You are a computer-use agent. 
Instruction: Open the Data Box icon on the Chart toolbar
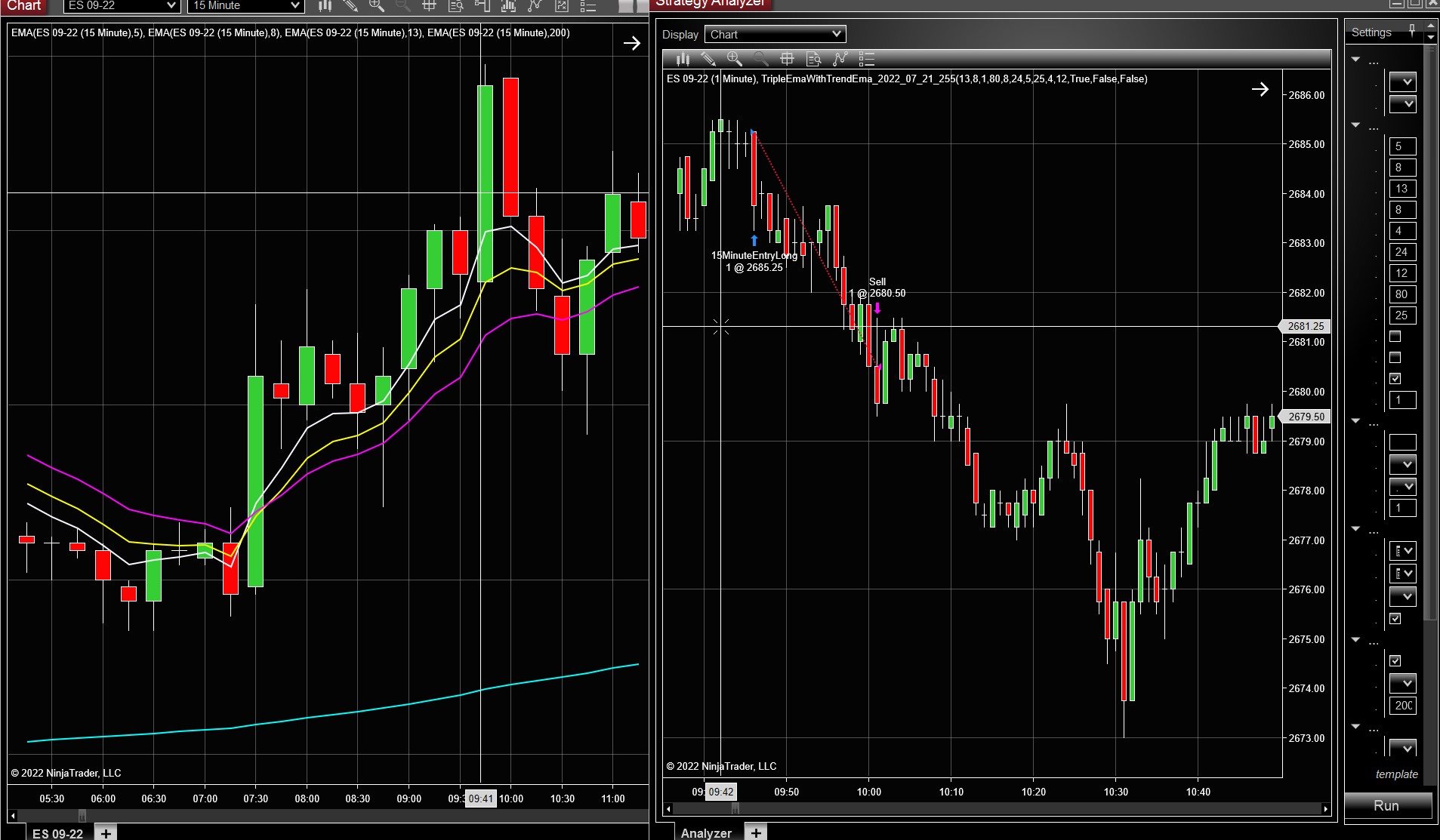[x=455, y=6]
